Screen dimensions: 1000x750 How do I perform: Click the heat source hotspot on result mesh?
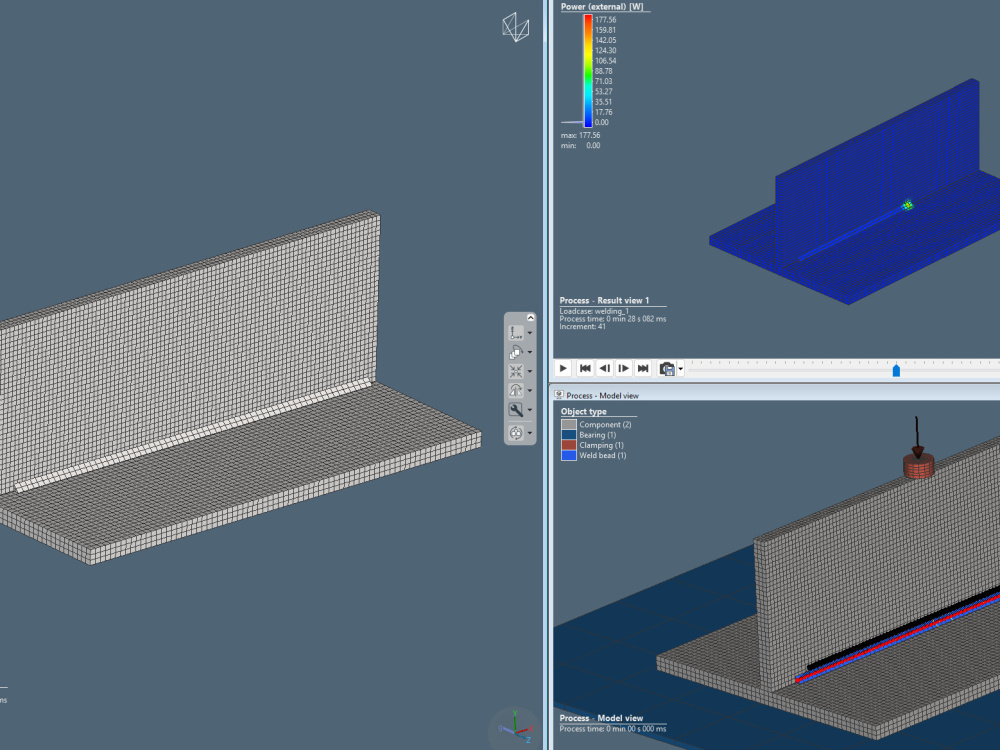(907, 205)
